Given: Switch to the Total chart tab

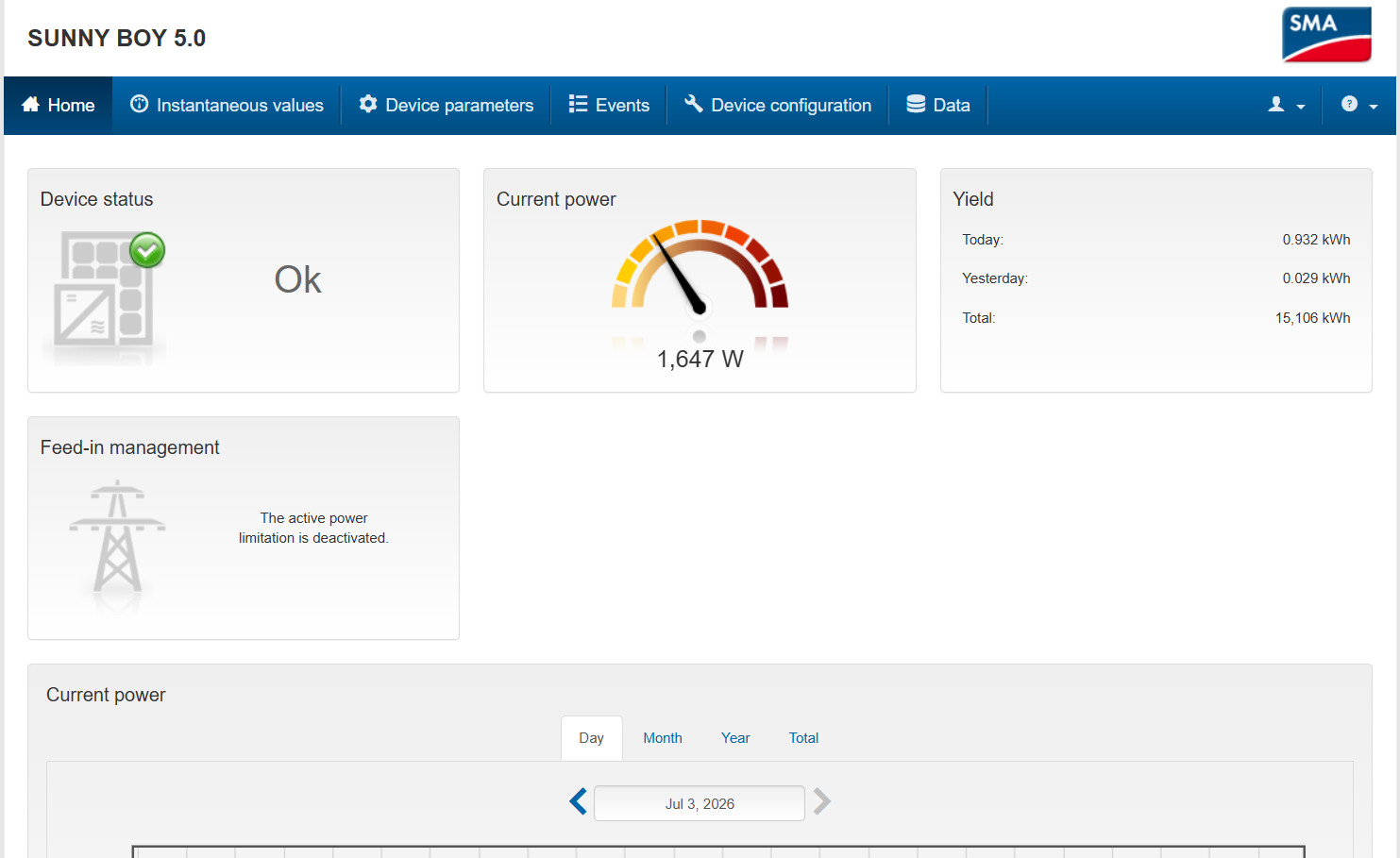Looking at the screenshot, I should point(803,738).
